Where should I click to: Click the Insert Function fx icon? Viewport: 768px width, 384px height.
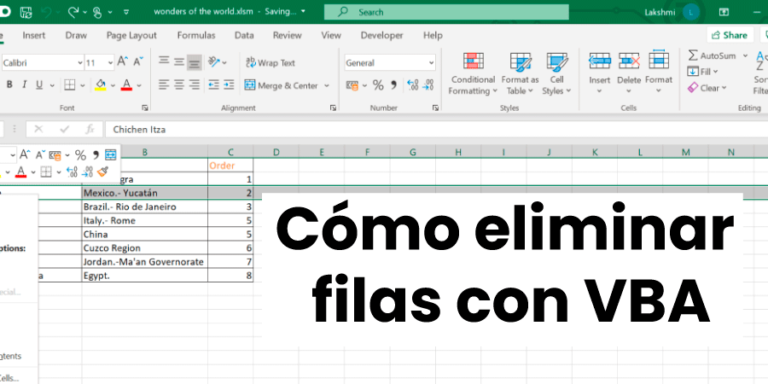coord(90,129)
